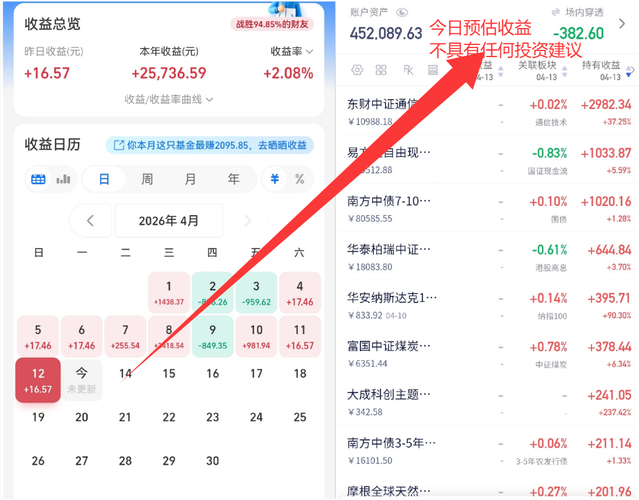The image size is (639, 500).
Task: Select yuan ¥ amount display
Action: (275, 179)
